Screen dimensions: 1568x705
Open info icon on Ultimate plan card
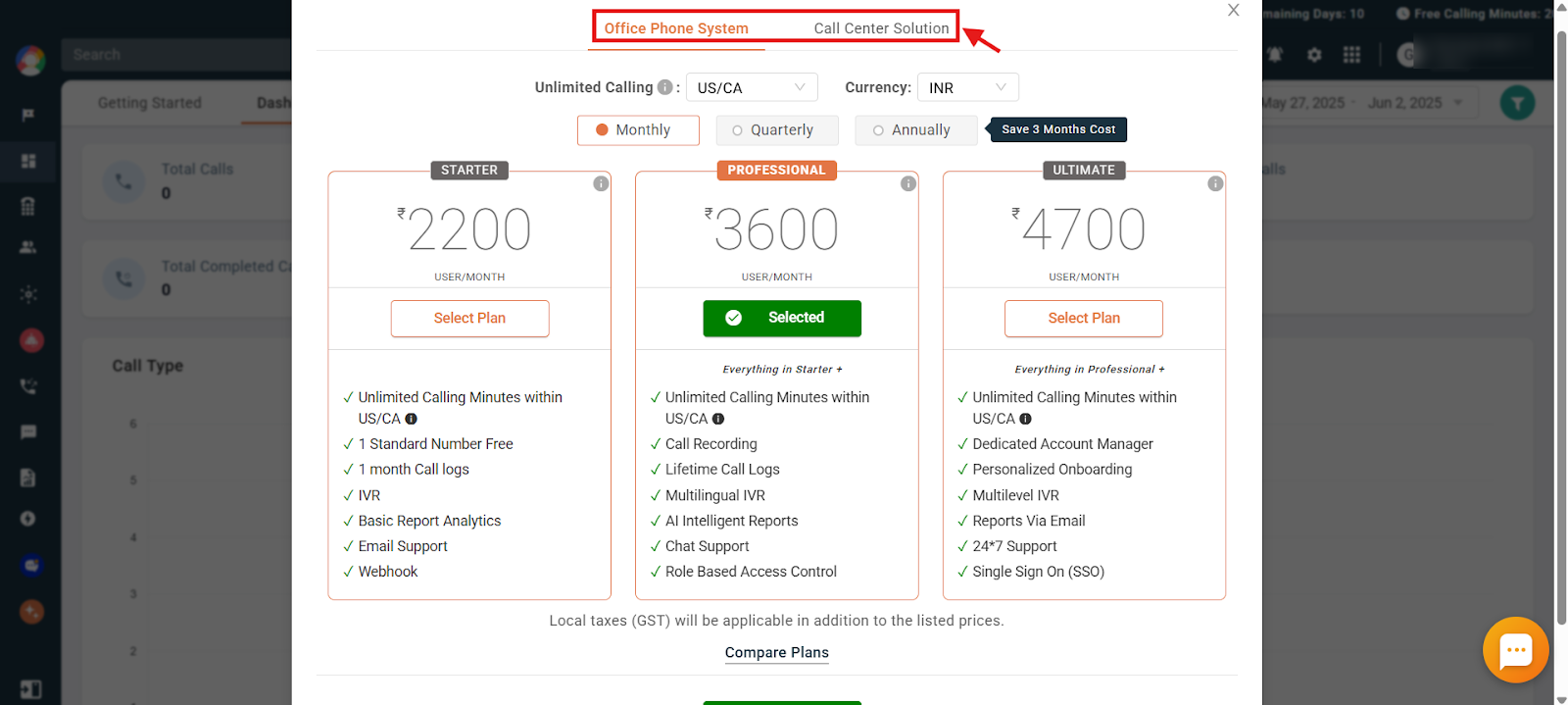coord(1215,183)
